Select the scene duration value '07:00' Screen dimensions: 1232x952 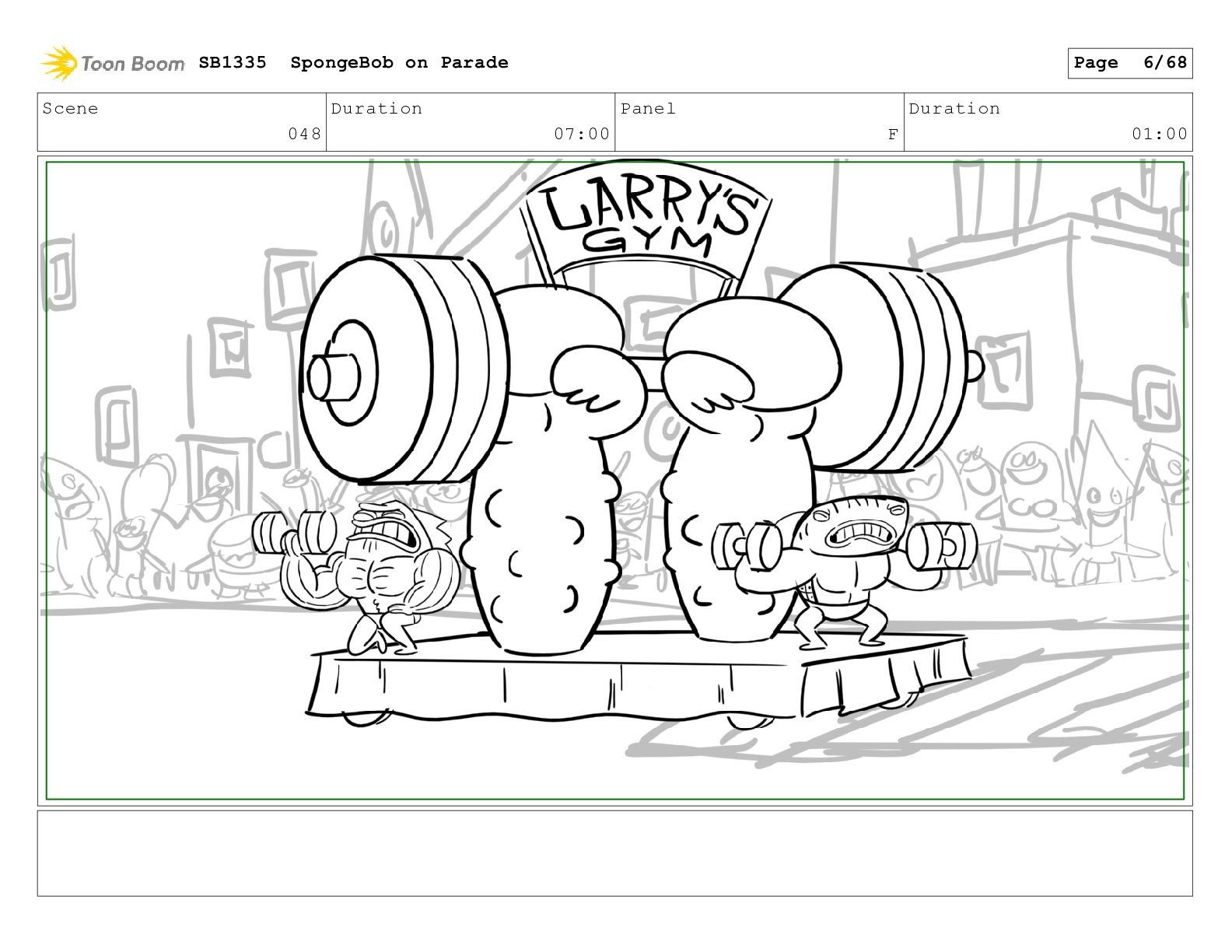click(x=582, y=134)
